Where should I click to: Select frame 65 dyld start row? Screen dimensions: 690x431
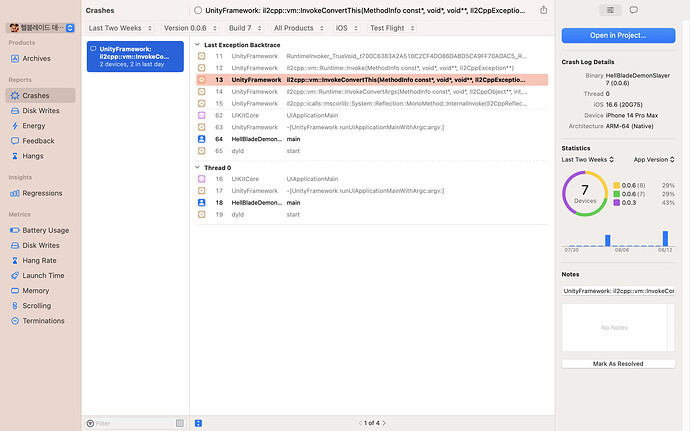point(372,151)
